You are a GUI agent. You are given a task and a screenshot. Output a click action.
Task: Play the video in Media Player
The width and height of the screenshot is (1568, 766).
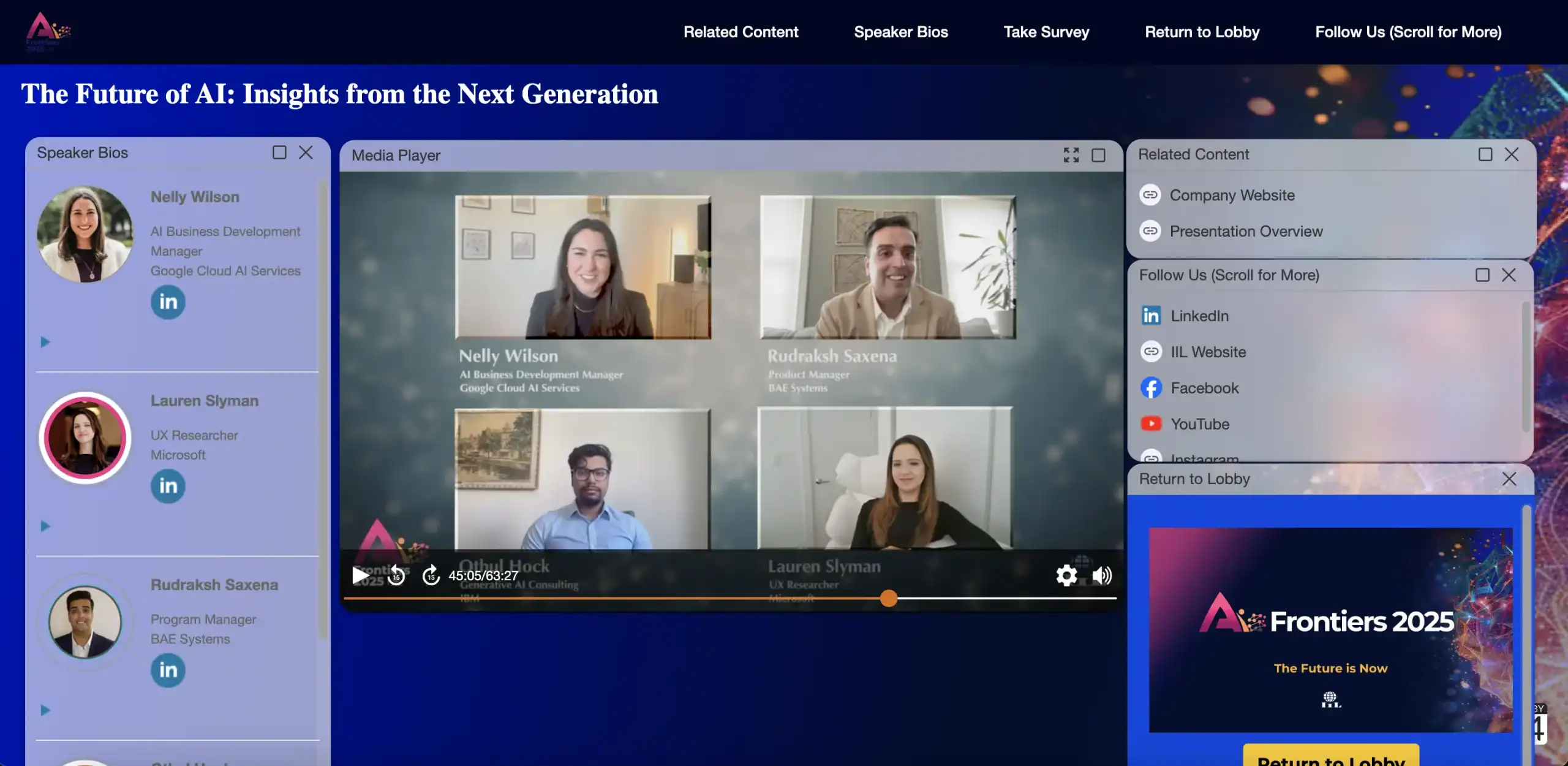click(x=360, y=575)
